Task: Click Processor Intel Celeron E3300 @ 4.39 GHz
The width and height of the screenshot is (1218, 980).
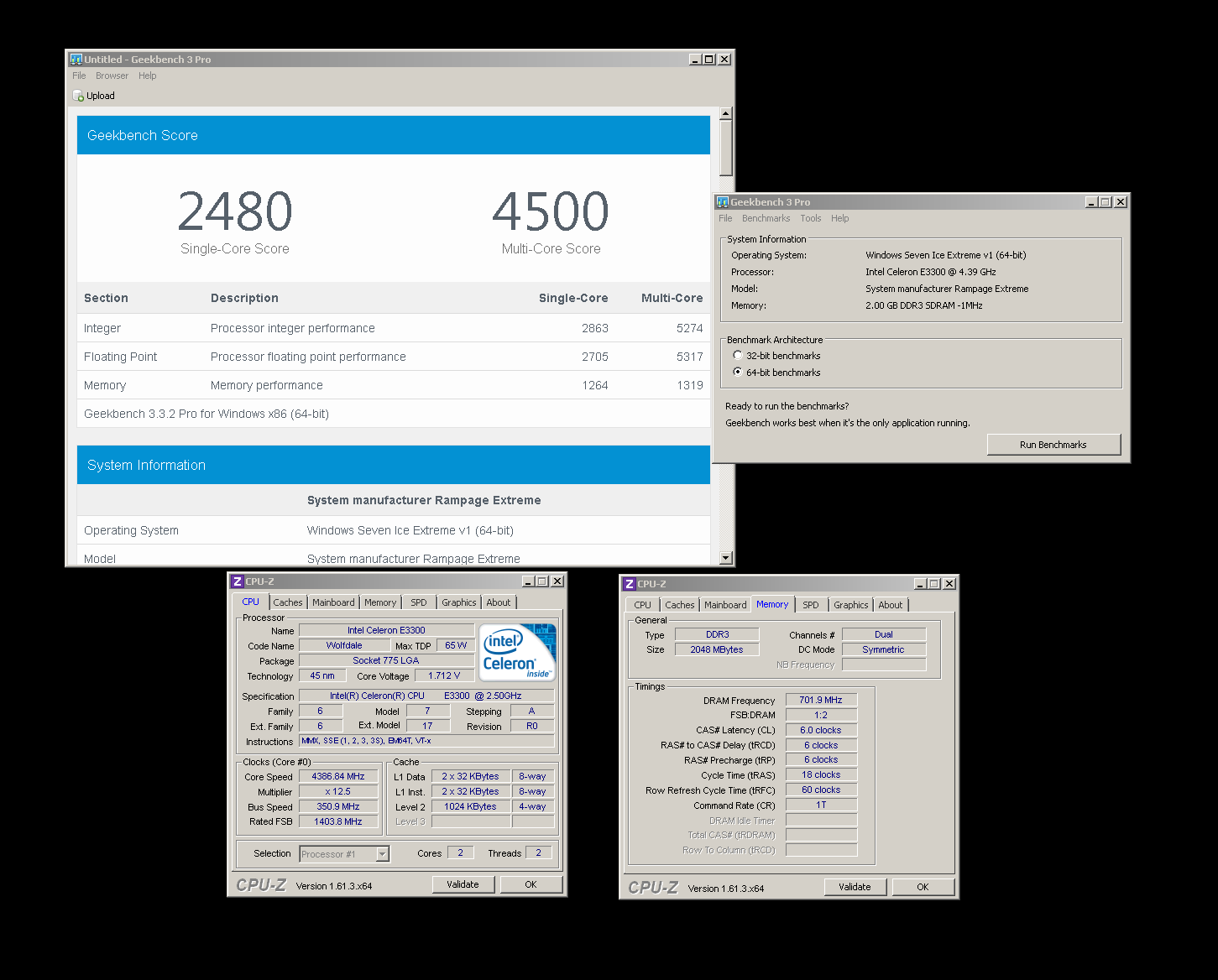Action: click(x=931, y=272)
